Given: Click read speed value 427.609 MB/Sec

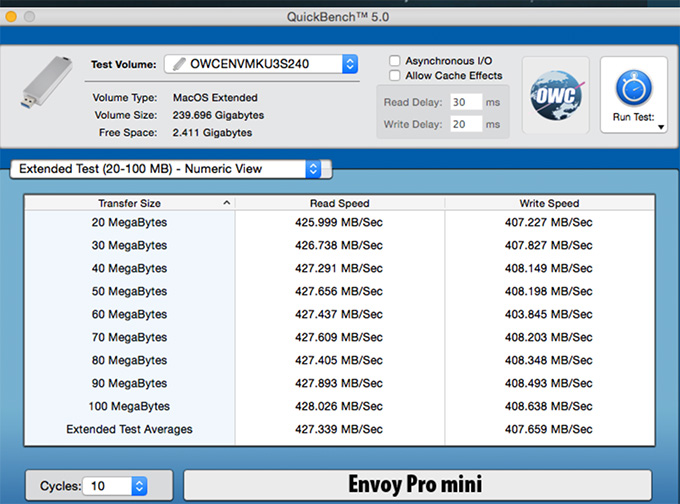Looking at the screenshot, I should click(x=339, y=337).
